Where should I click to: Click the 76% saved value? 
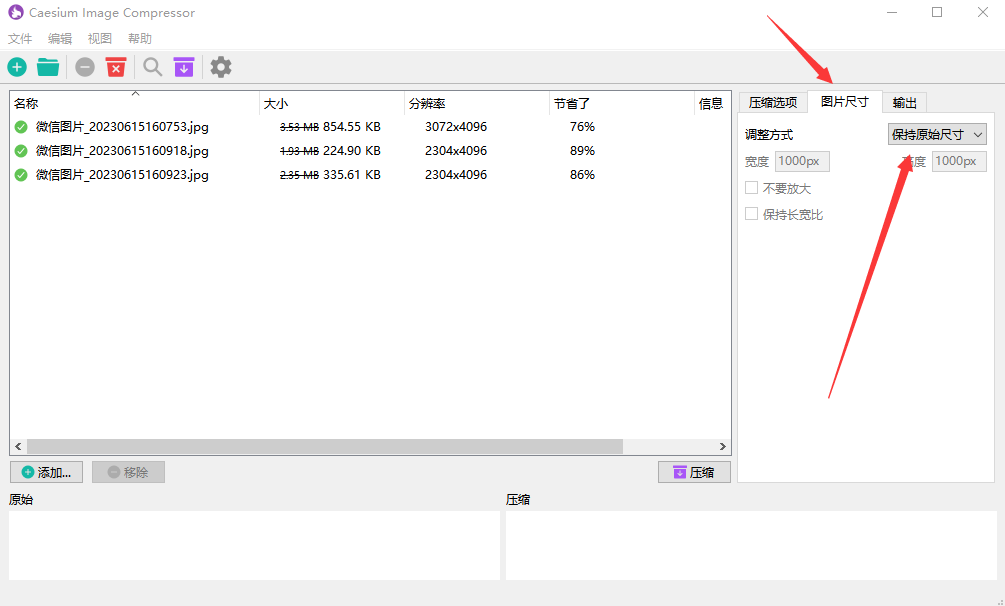pos(582,127)
